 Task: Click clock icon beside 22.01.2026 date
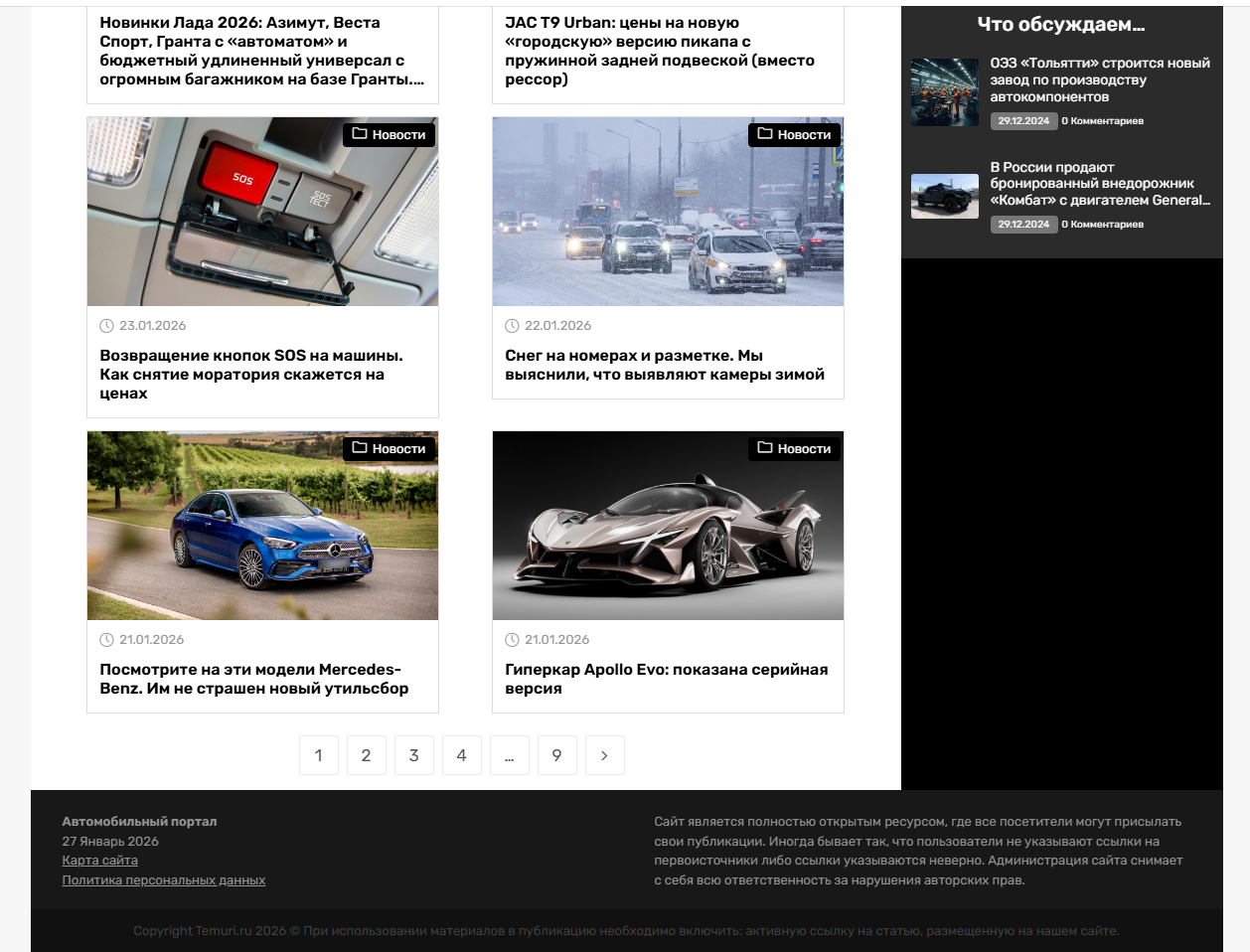pyautogui.click(x=513, y=326)
